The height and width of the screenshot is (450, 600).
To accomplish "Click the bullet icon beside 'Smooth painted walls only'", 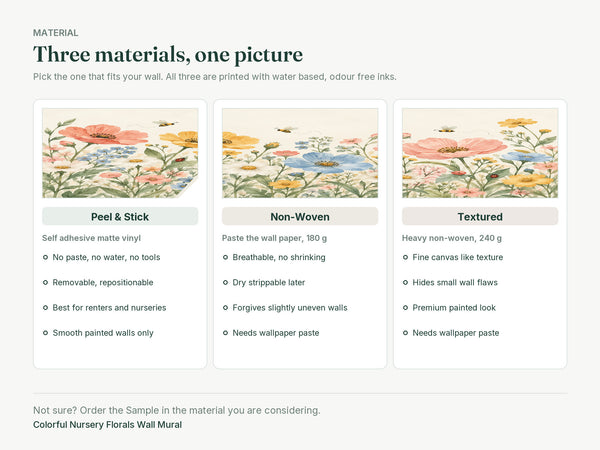I will pyautogui.click(x=46, y=333).
